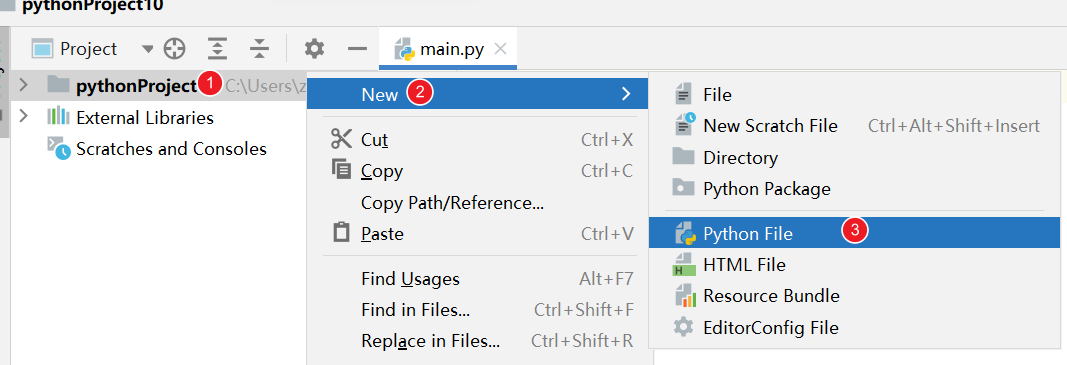Expand the External Libraries tree node
The height and width of the screenshot is (365, 1067).
coord(23,116)
